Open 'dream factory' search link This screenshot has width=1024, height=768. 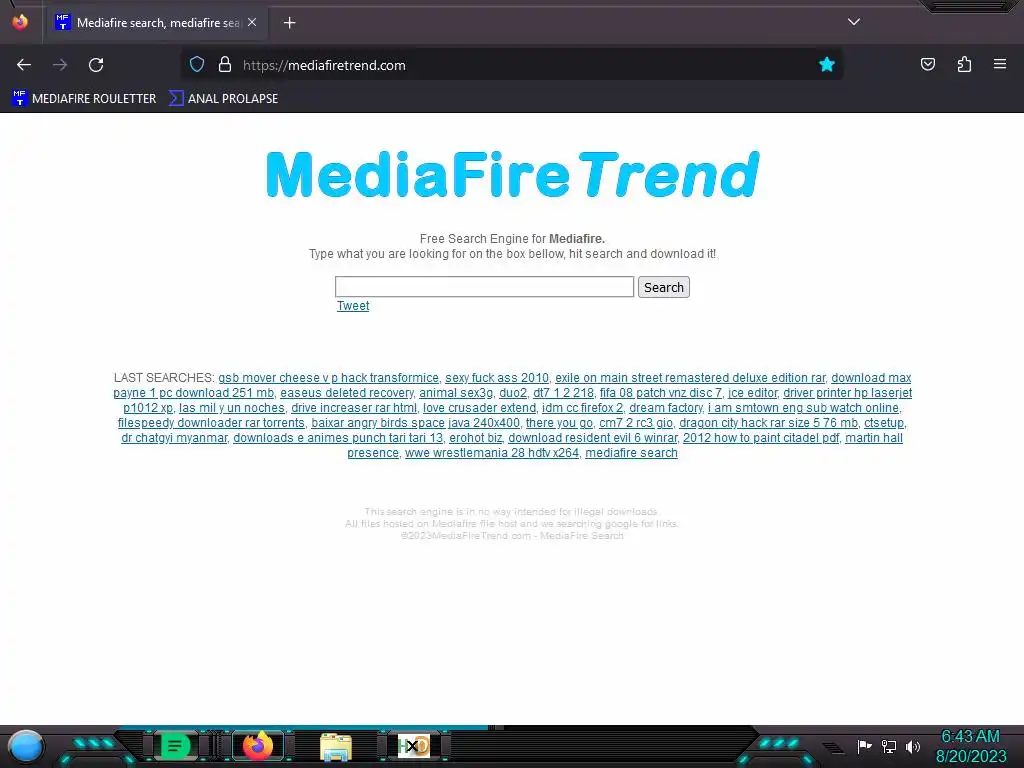(x=665, y=408)
